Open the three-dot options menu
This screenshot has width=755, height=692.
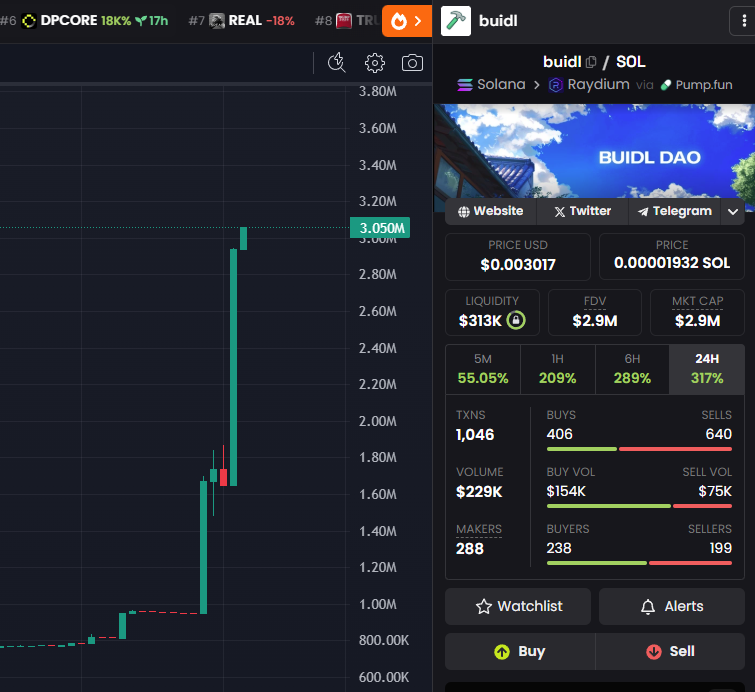743,21
